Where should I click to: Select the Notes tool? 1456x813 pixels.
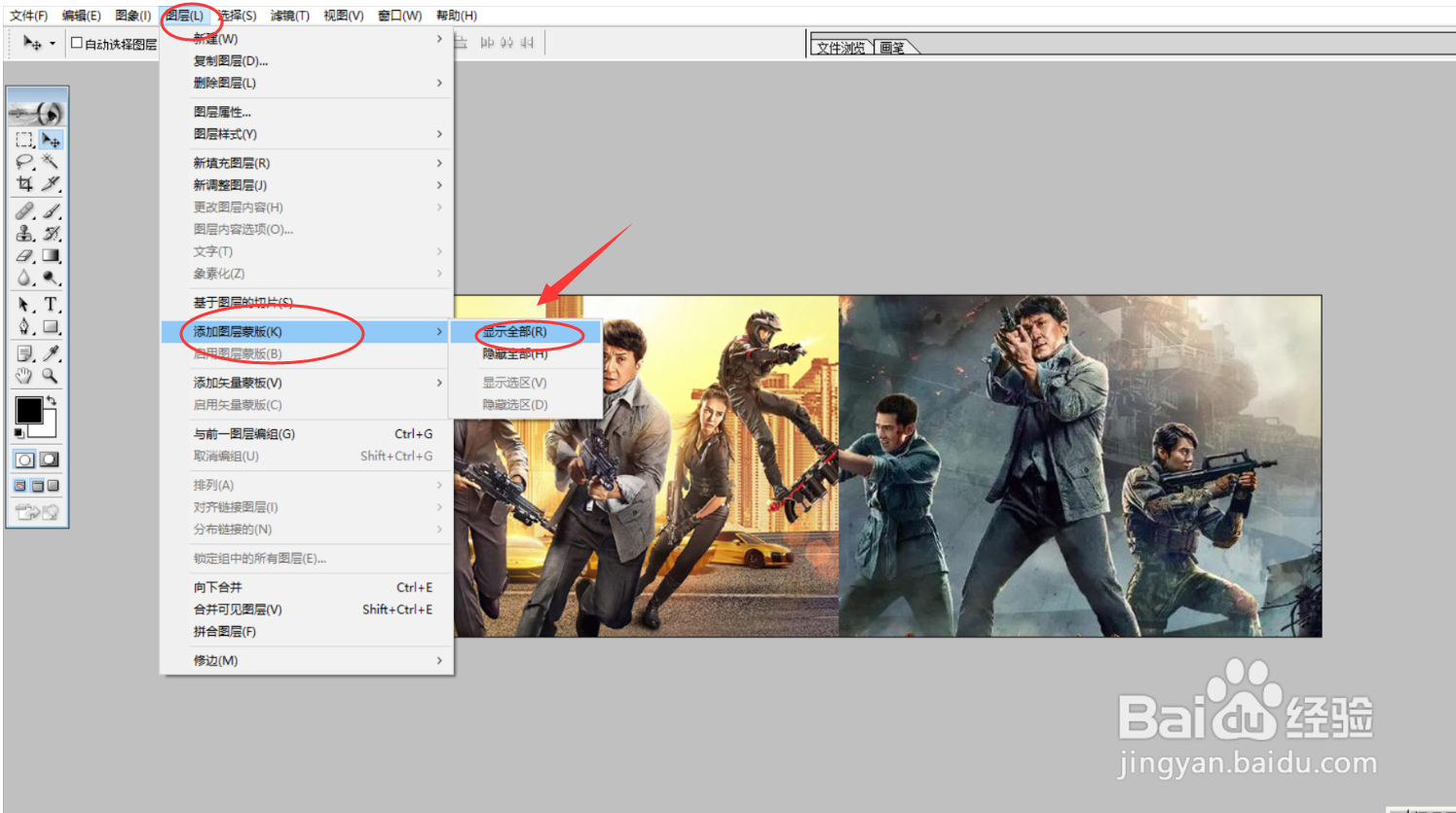click(24, 353)
